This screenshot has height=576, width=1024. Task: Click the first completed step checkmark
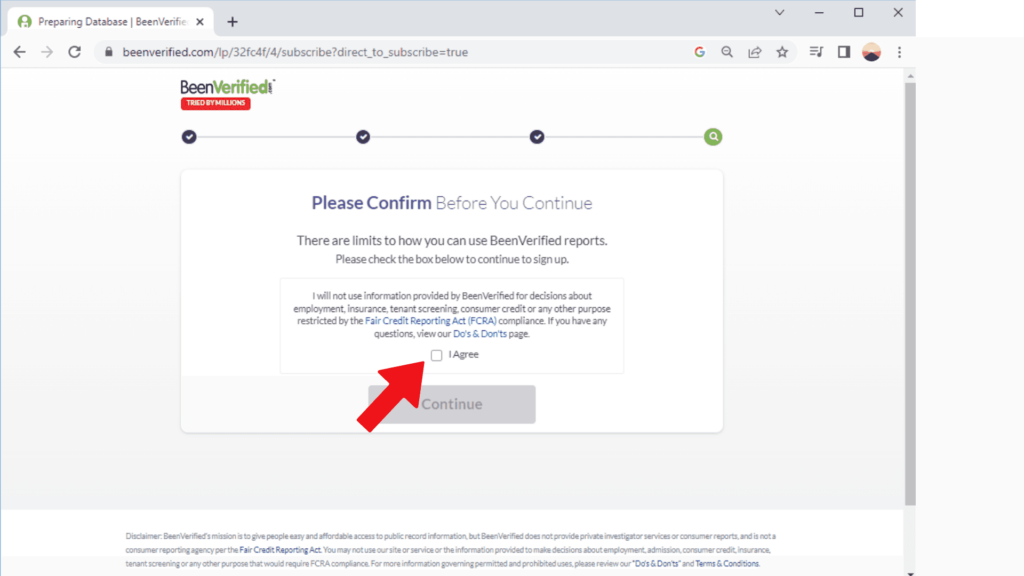189,136
